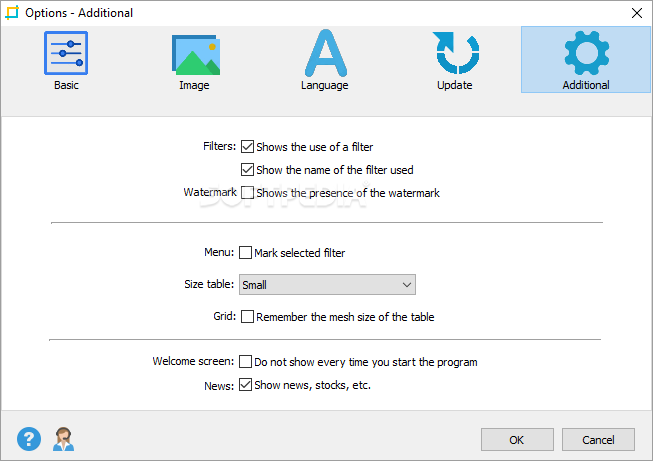
Task: Click the Size table: label
Action: [x=209, y=284]
